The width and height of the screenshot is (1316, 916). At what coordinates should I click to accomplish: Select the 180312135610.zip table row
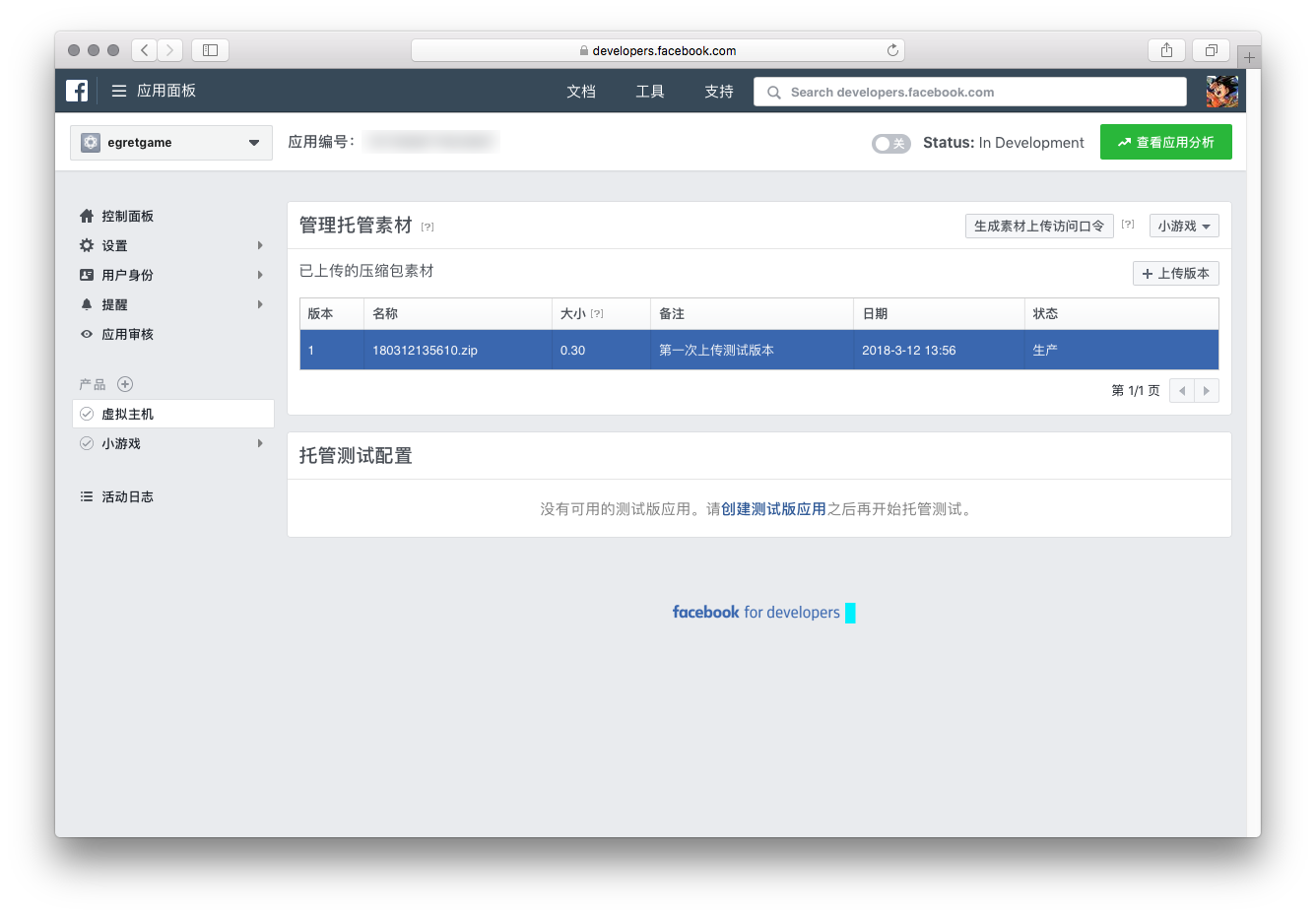[x=758, y=350]
